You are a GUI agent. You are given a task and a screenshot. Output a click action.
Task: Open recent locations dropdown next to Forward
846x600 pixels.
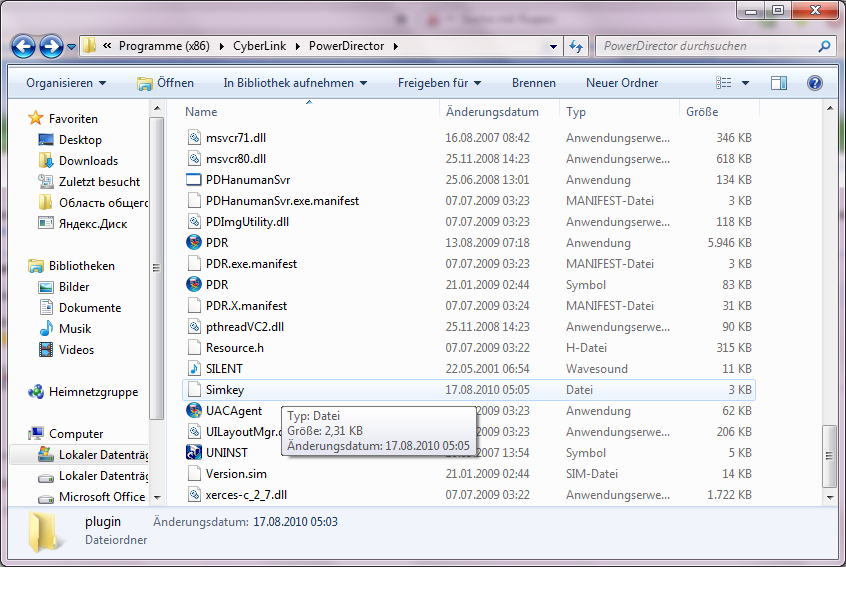click(71, 47)
